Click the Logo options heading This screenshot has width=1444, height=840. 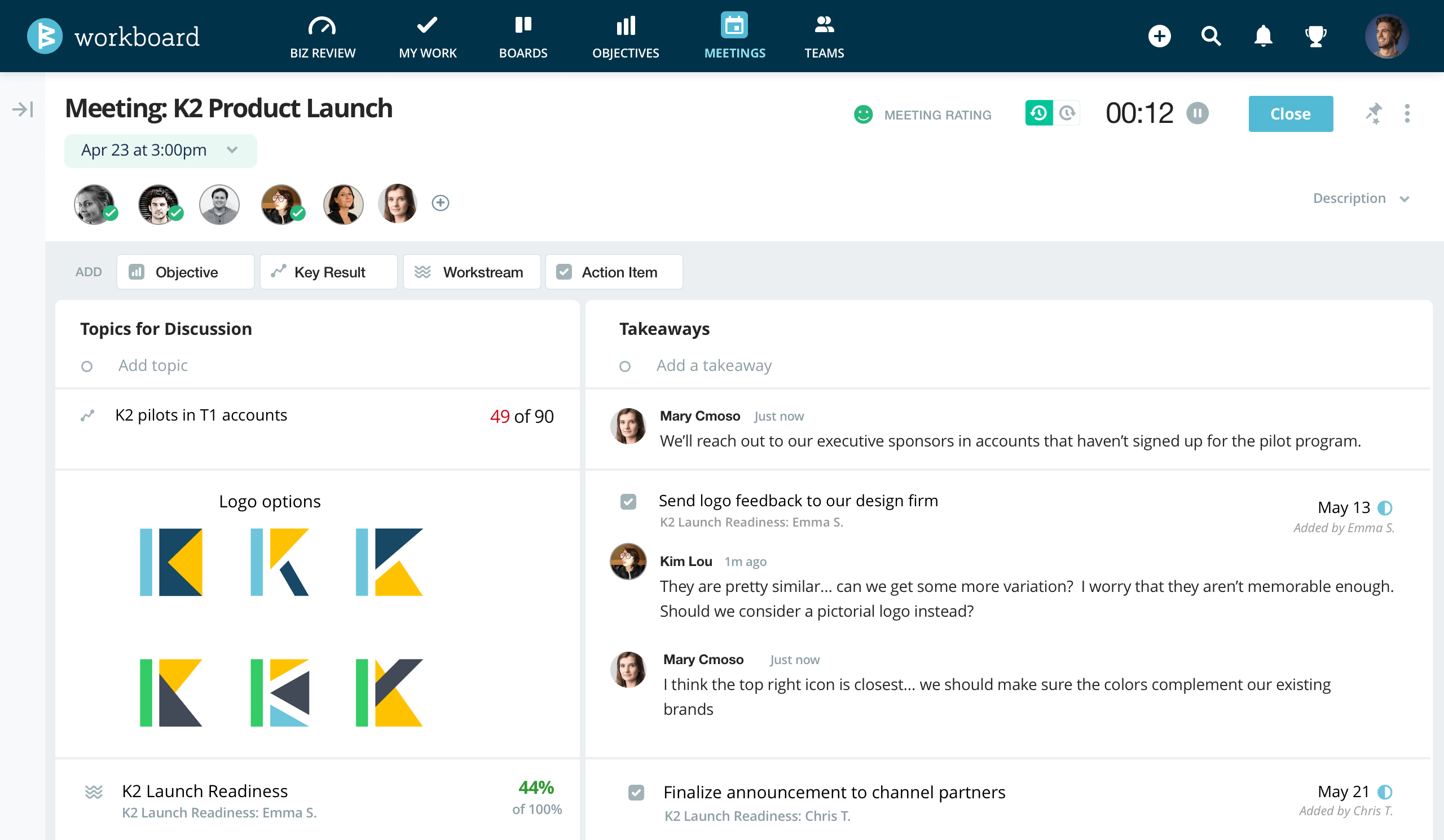[x=269, y=502]
